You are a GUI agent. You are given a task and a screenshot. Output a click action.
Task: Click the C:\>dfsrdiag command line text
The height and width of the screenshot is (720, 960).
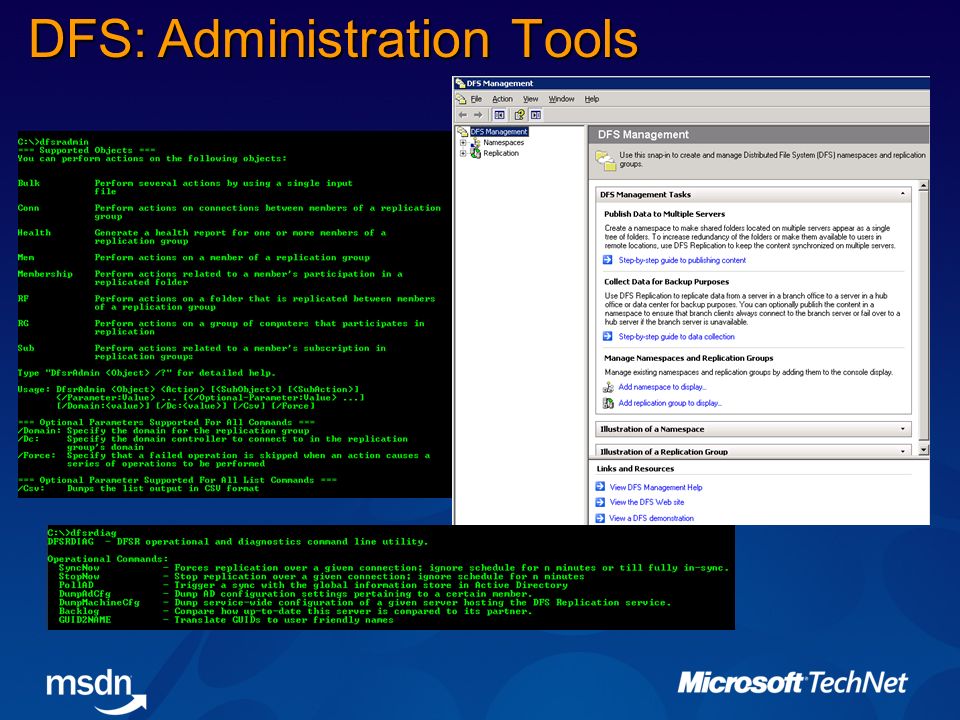82,533
